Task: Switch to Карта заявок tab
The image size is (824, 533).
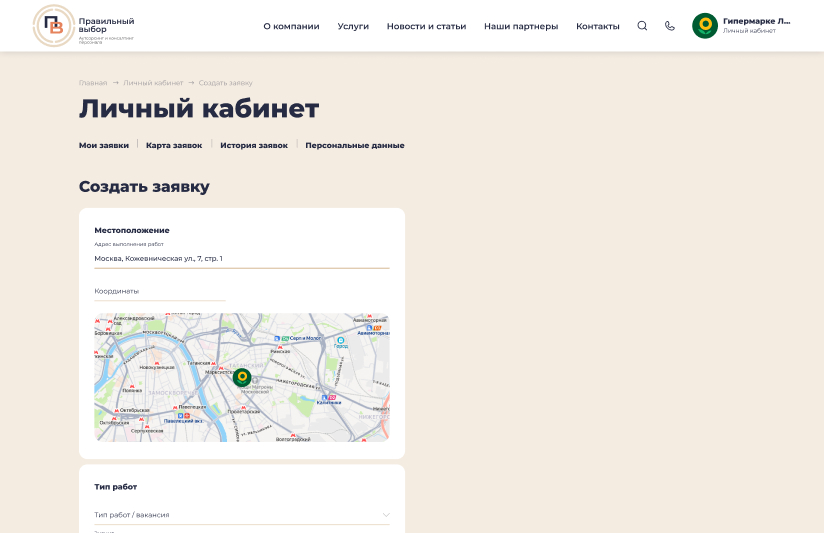Action: coord(174,145)
